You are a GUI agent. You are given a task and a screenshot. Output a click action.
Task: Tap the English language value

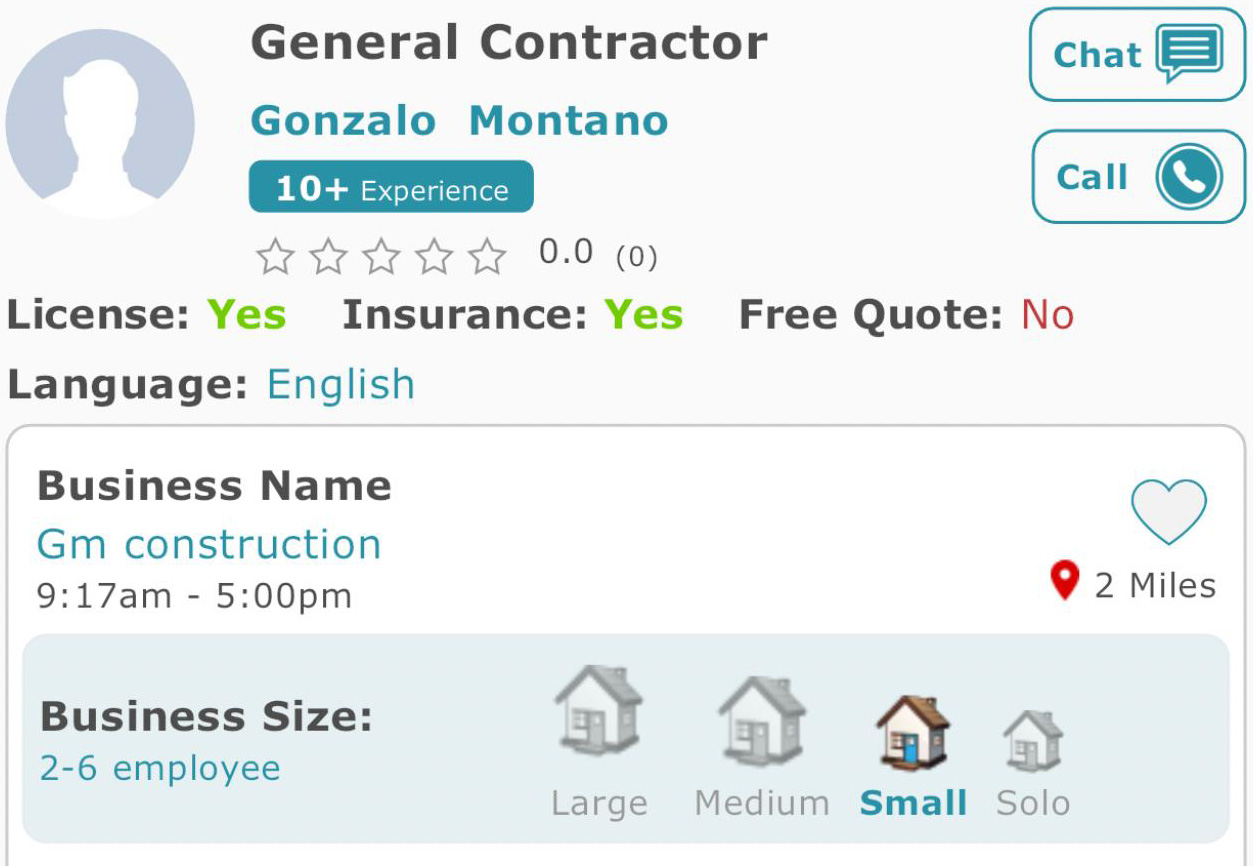click(x=340, y=385)
